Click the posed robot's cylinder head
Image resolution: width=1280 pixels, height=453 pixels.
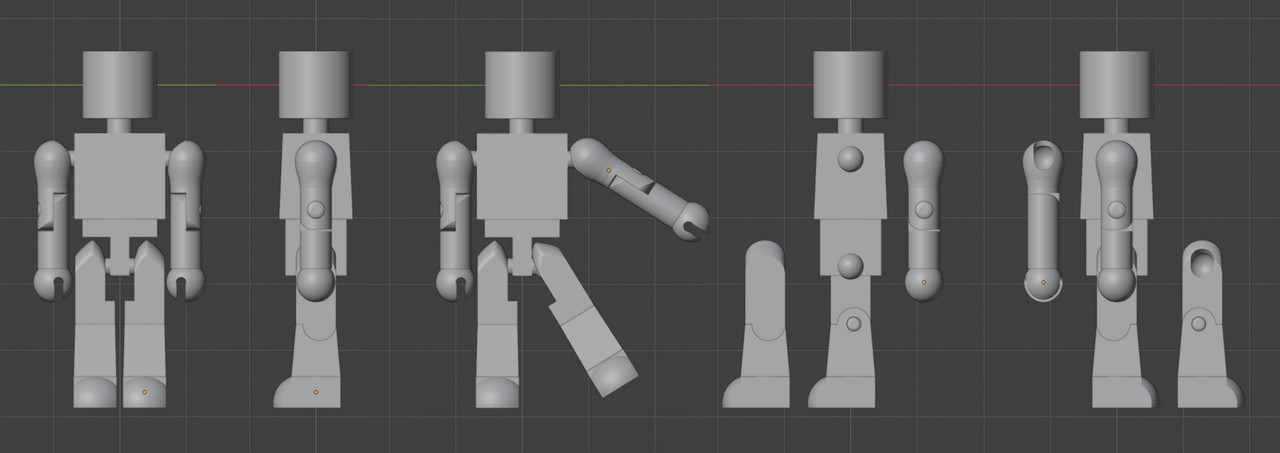tap(520, 85)
